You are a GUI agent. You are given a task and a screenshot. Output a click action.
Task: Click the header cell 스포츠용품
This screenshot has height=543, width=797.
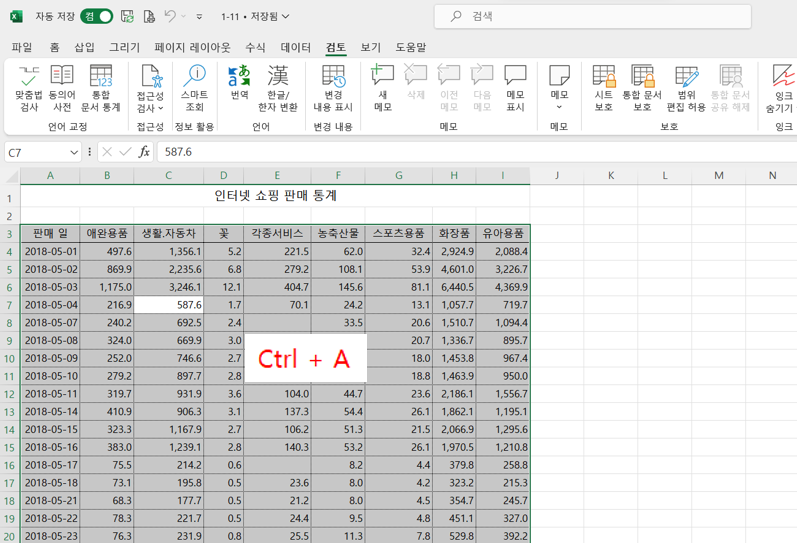point(398,233)
